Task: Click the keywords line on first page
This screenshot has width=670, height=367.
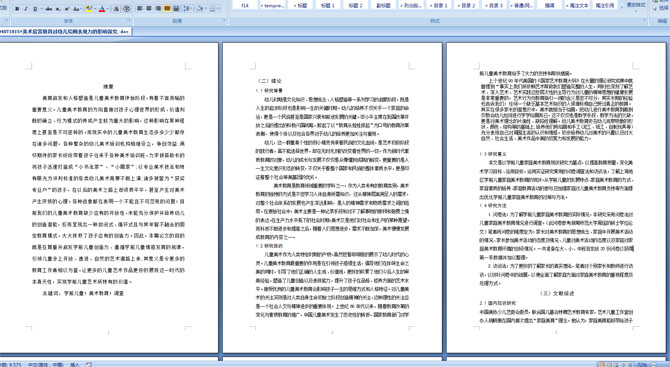Action: 82,294
